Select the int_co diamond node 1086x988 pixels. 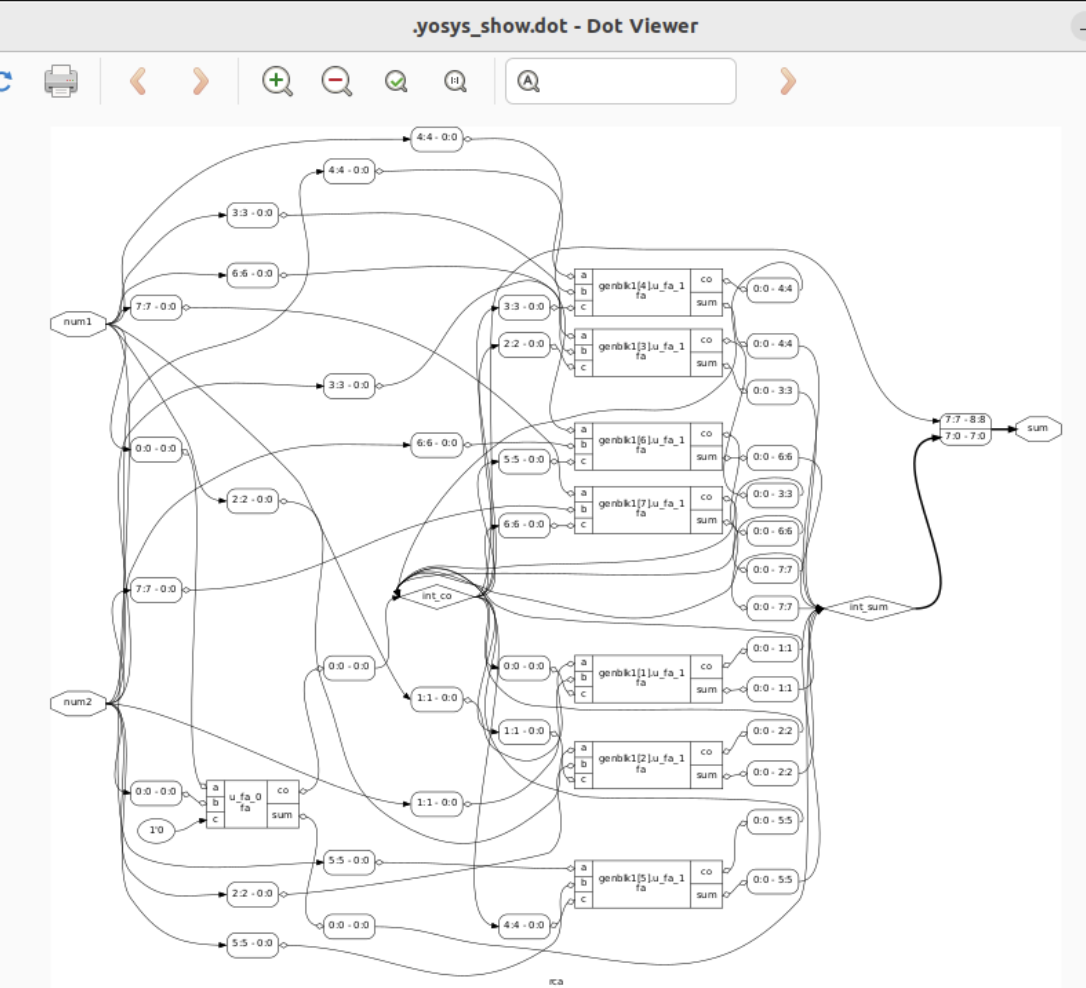pos(437,597)
